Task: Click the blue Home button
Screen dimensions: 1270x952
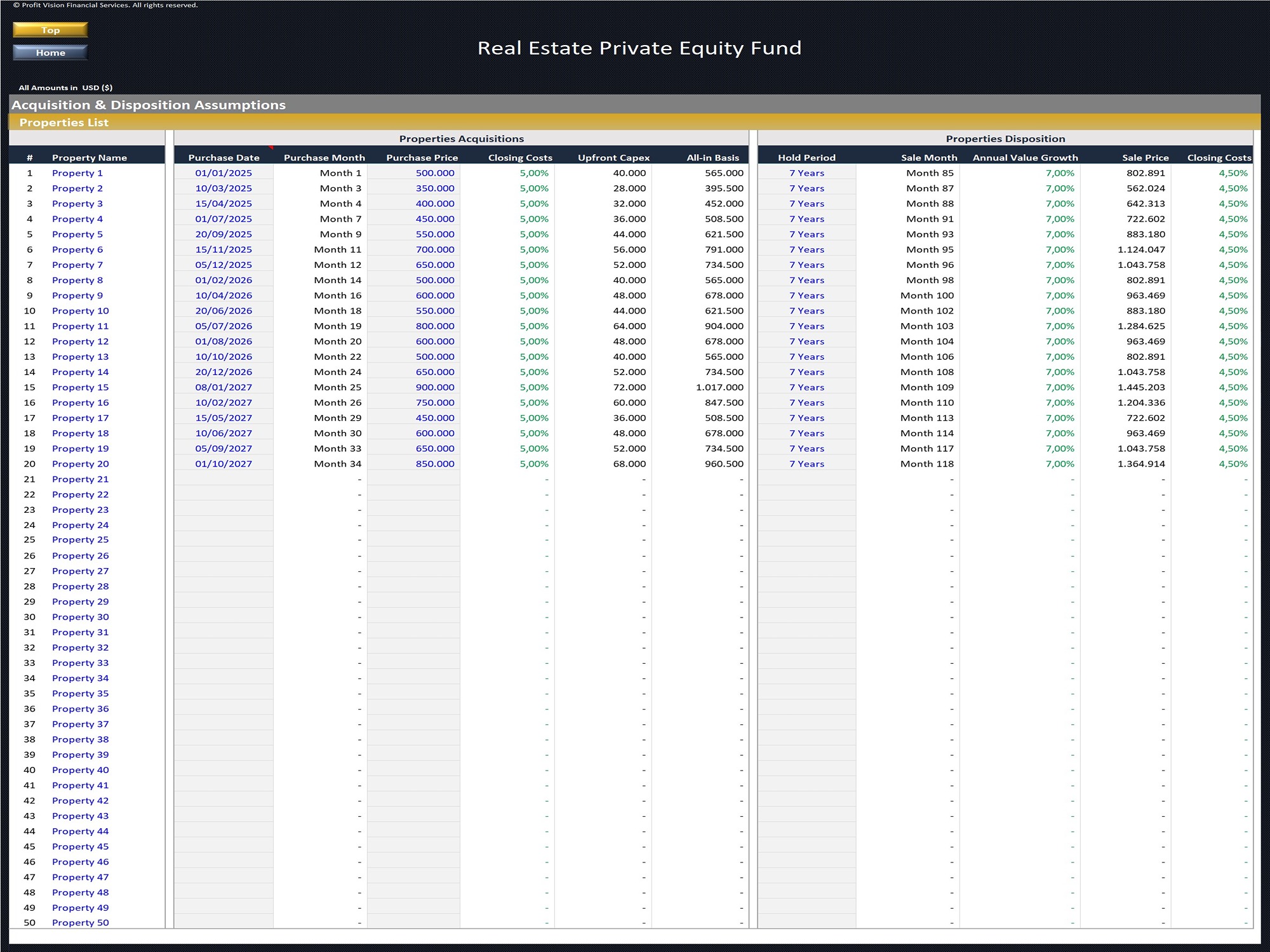Action: click(50, 53)
